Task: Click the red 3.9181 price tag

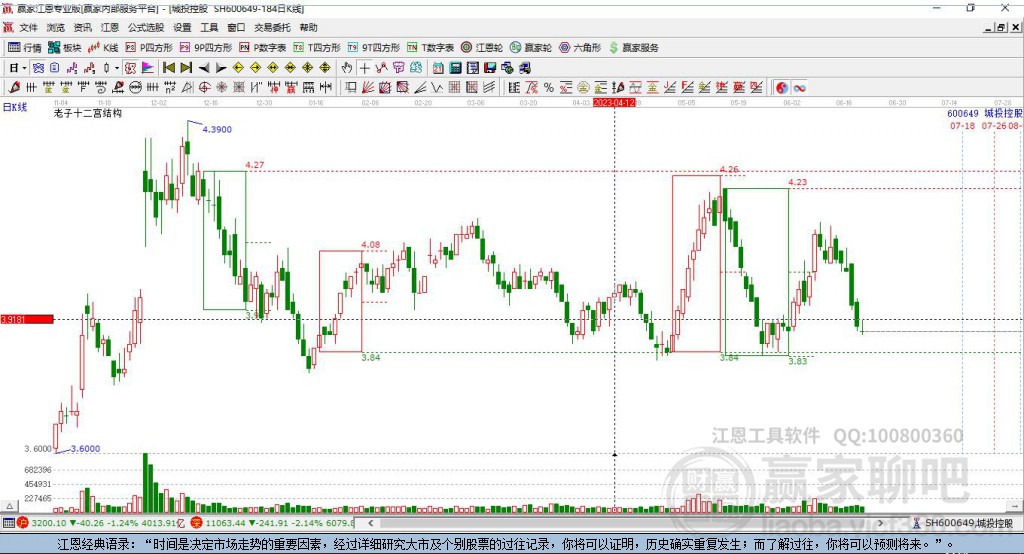Action: (27, 319)
